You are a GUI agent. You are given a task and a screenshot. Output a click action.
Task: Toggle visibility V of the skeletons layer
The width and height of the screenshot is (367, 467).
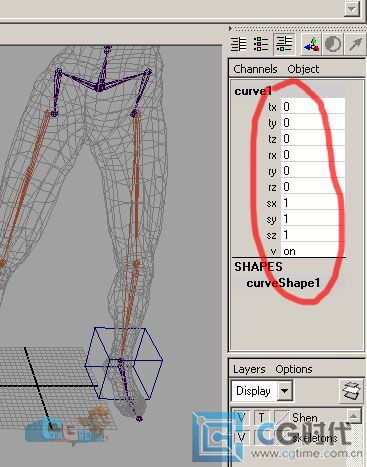pos(241,437)
